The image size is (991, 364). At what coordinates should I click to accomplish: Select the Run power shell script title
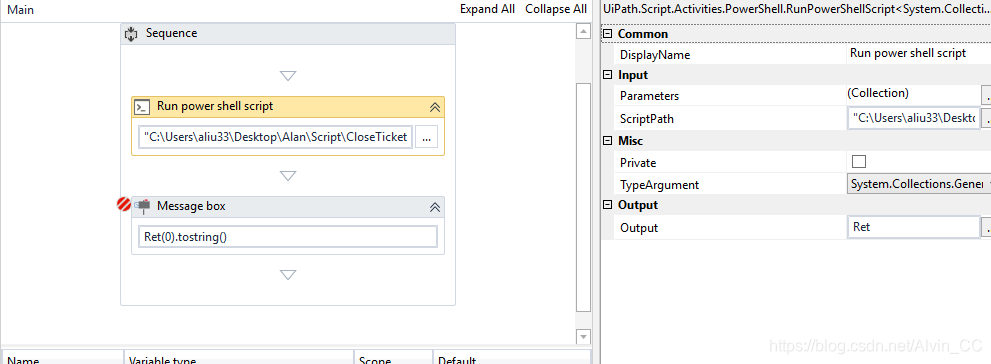click(215, 106)
